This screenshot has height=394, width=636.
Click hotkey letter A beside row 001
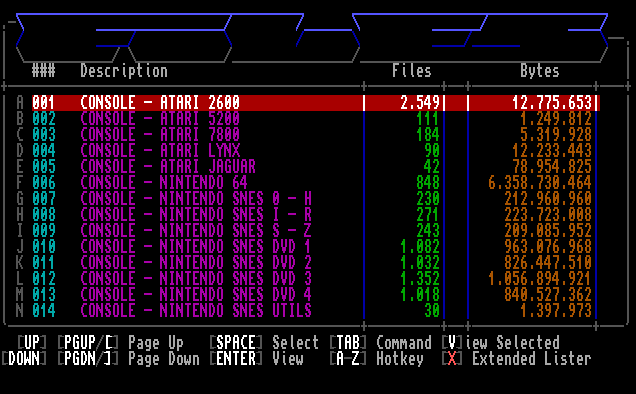coord(20,103)
